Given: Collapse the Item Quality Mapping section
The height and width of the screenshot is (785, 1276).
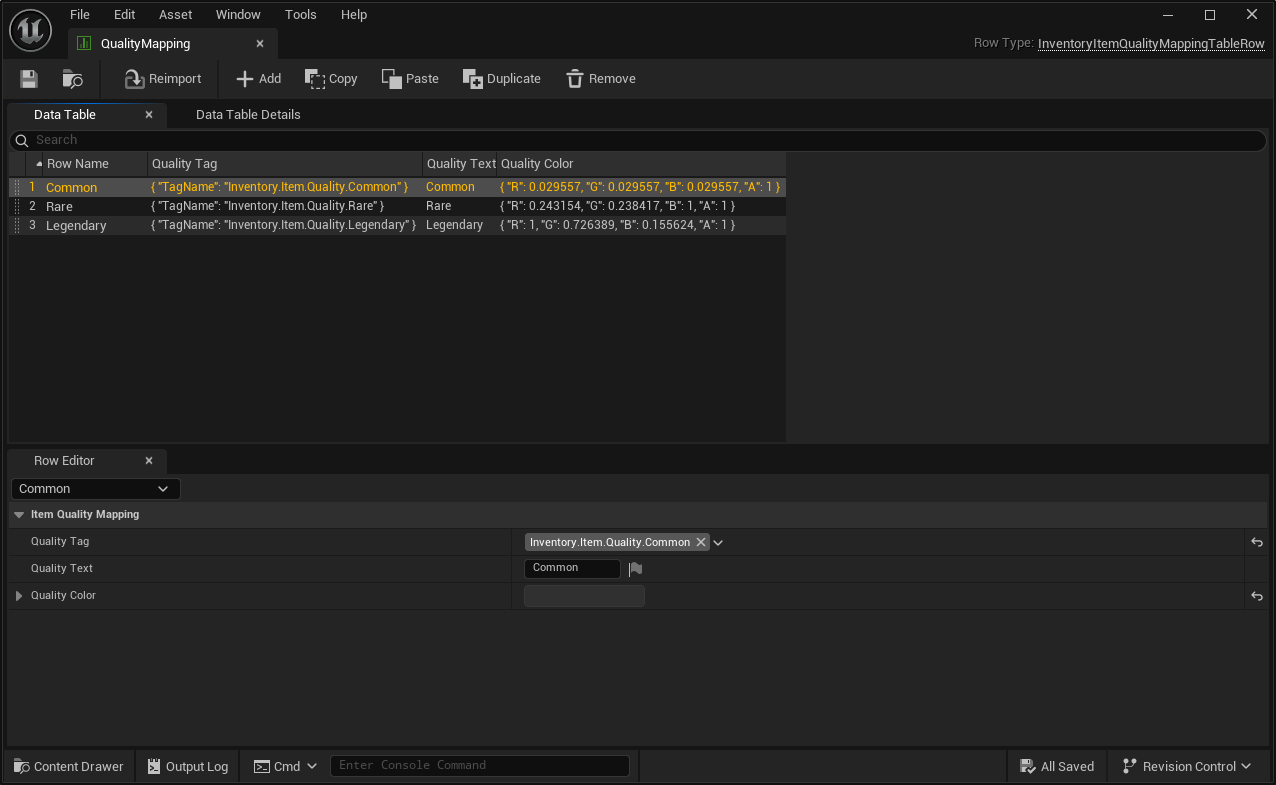Looking at the screenshot, I should 19,515.
